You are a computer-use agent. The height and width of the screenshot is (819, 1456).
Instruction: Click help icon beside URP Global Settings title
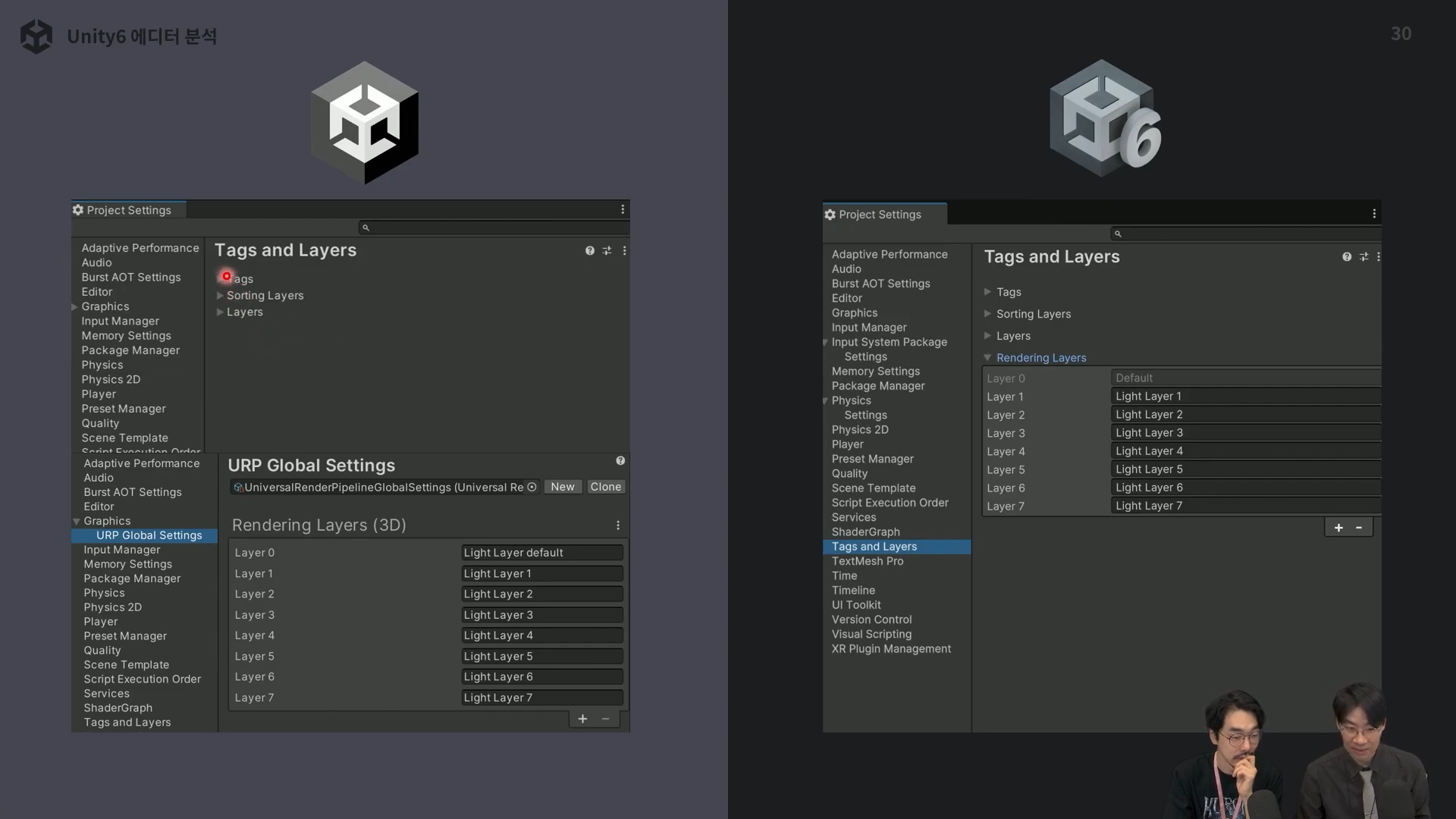tap(620, 461)
